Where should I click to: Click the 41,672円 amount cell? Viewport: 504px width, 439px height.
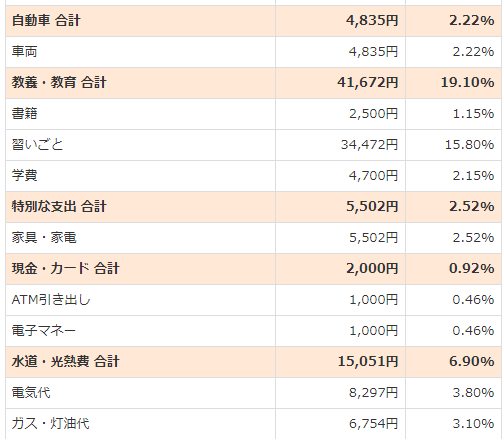(x=340, y=83)
